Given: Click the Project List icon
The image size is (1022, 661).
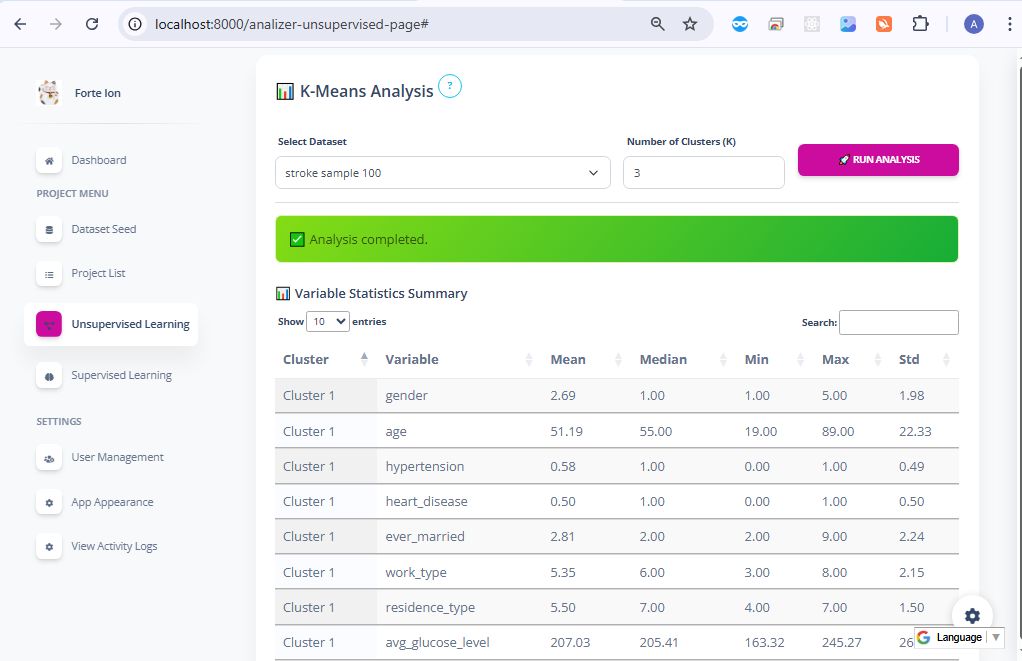Looking at the screenshot, I should (49, 273).
